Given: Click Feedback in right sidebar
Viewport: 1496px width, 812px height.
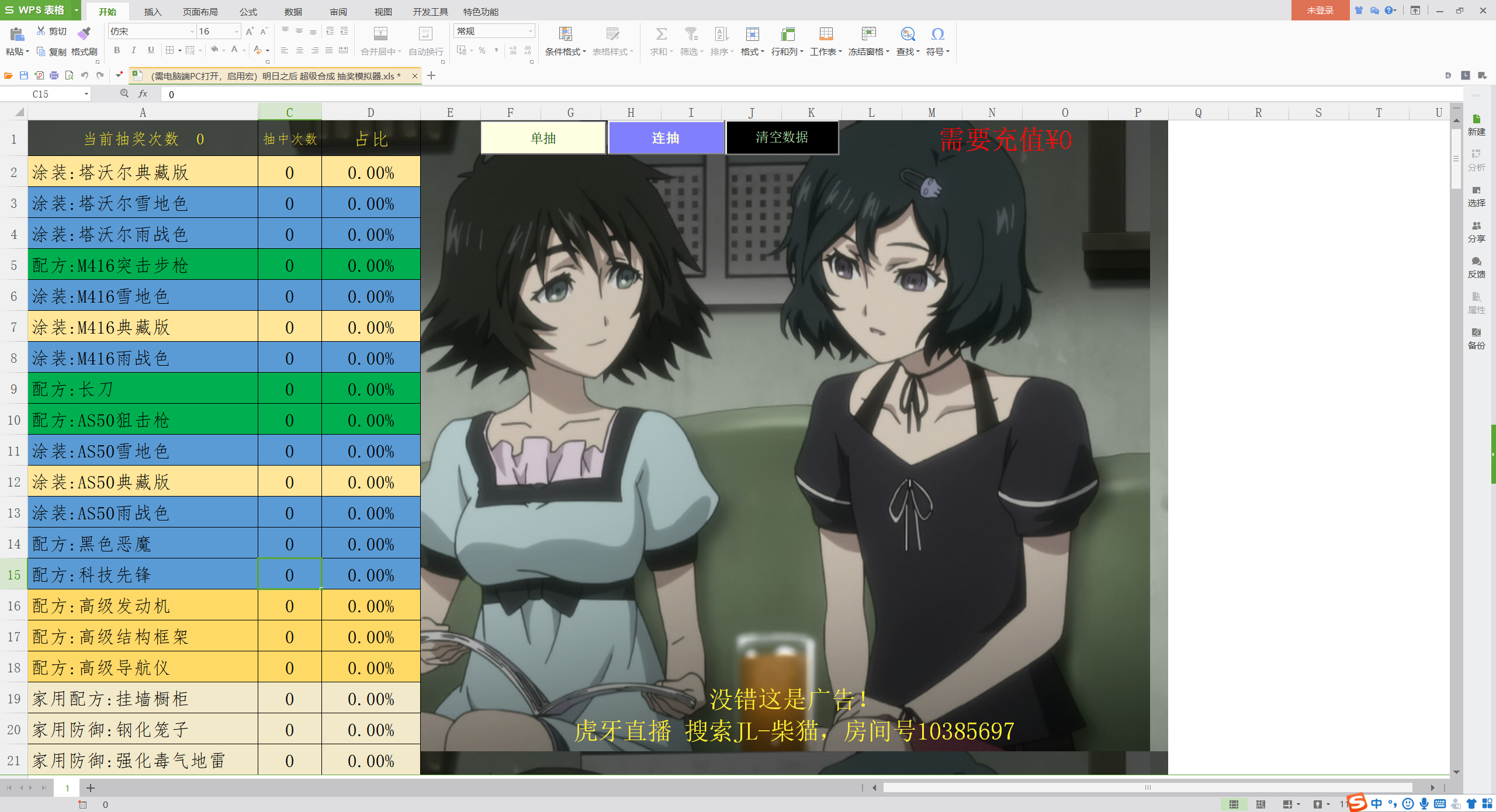Looking at the screenshot, I should [x=1476, y=268].
